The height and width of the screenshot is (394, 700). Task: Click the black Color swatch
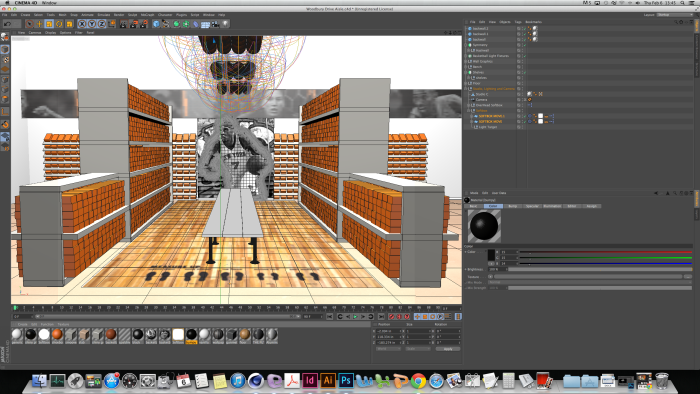point(491,254)
